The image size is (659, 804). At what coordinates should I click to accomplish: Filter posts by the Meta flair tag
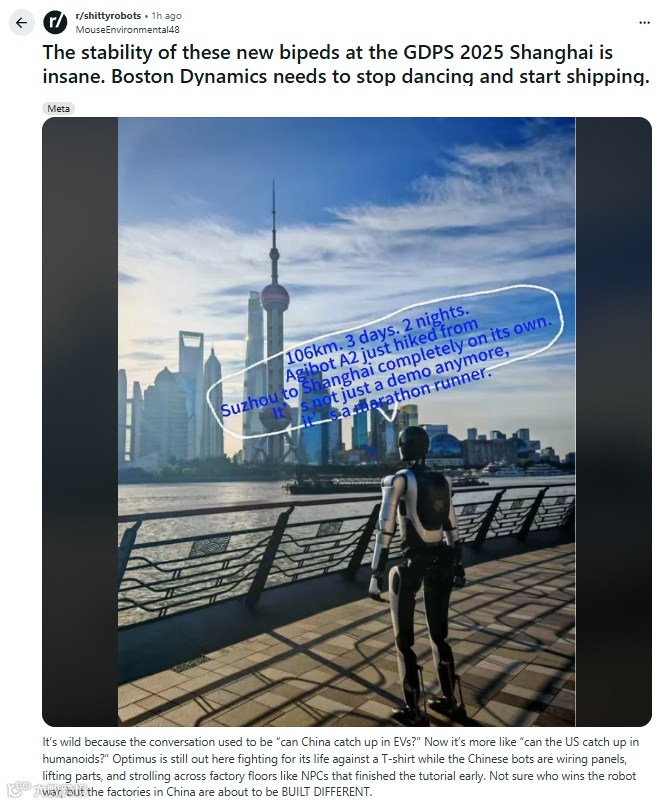[x=58, y=108]
